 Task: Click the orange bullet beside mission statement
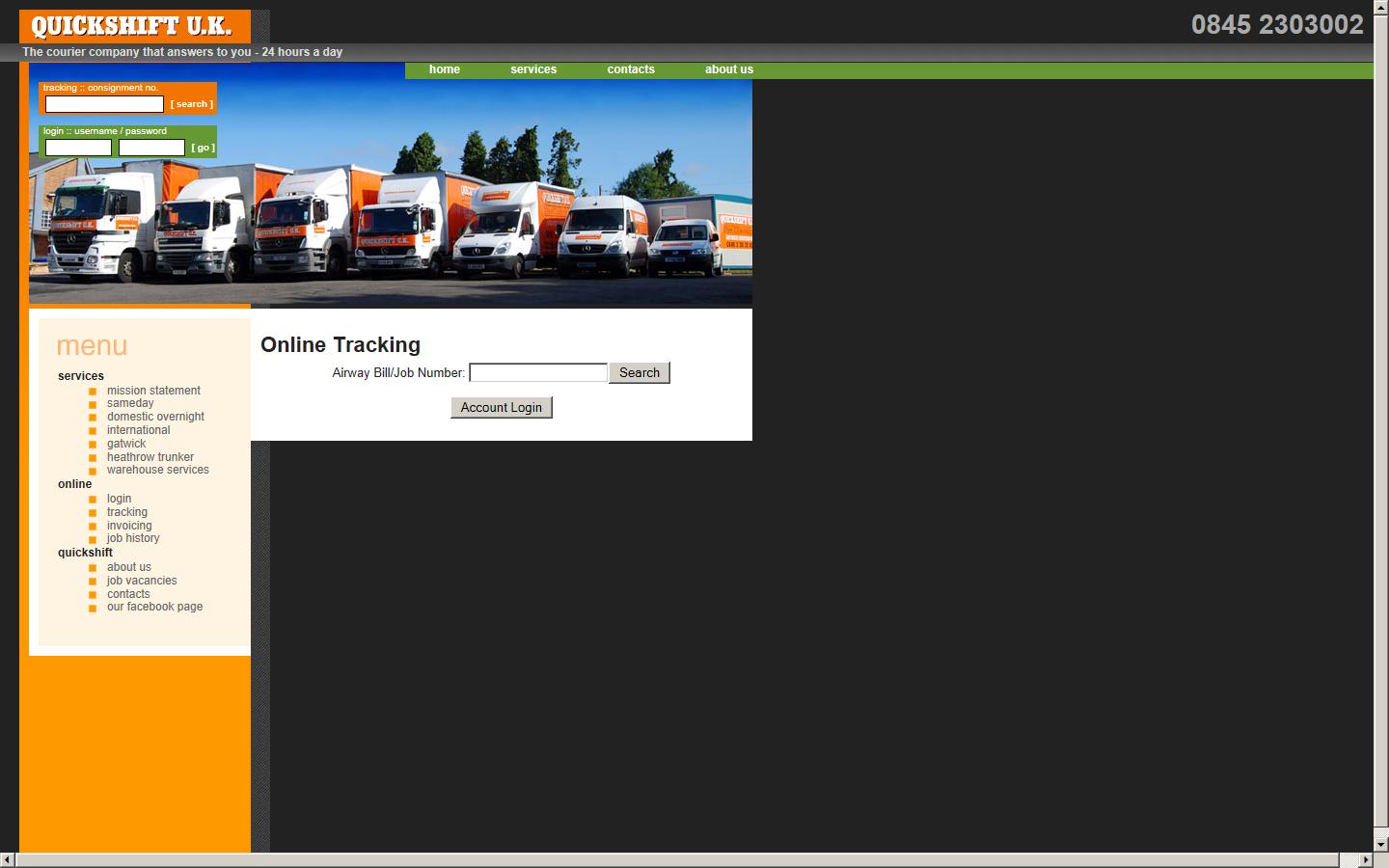[x=93, y=392]
